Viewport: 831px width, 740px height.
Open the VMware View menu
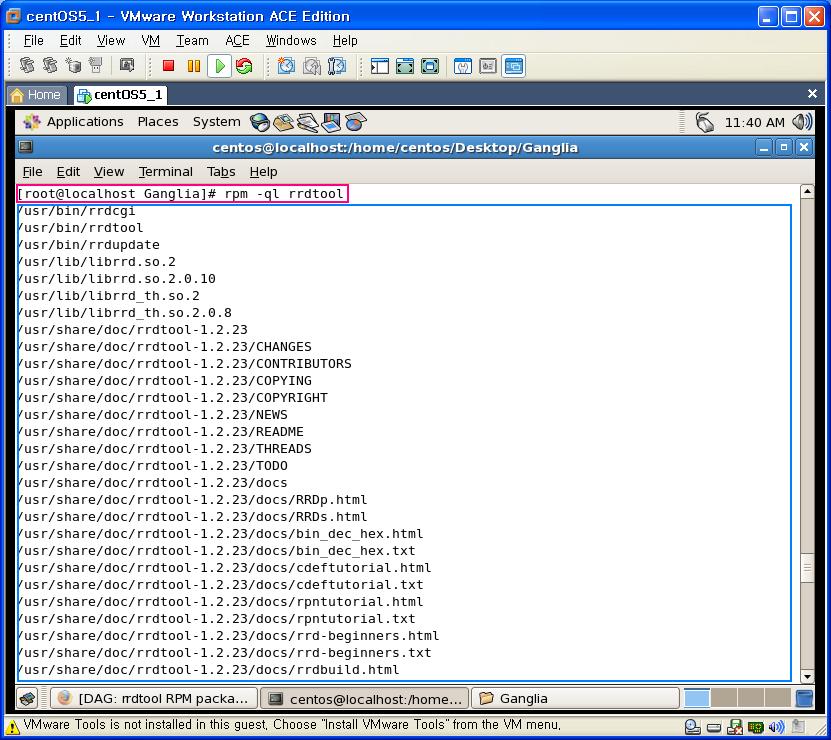[111, 40]
